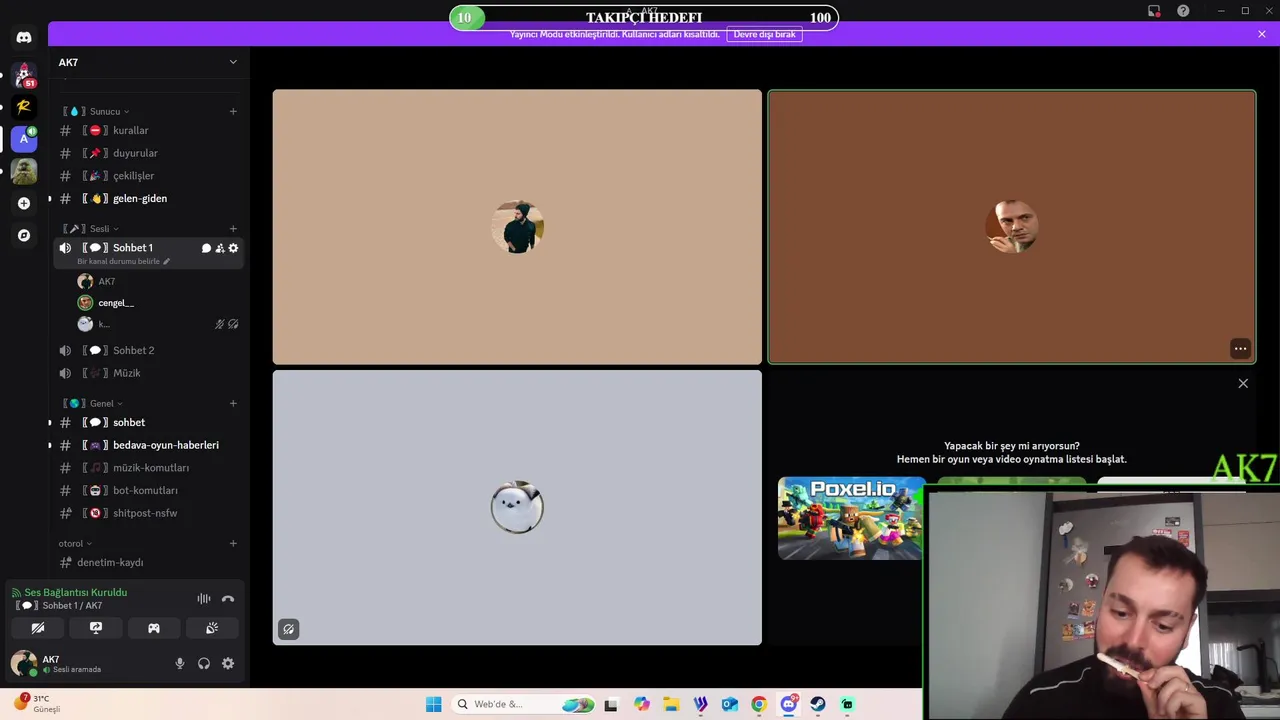Open the kurallar channel
1280x720 pixels.
pos(148,130)
